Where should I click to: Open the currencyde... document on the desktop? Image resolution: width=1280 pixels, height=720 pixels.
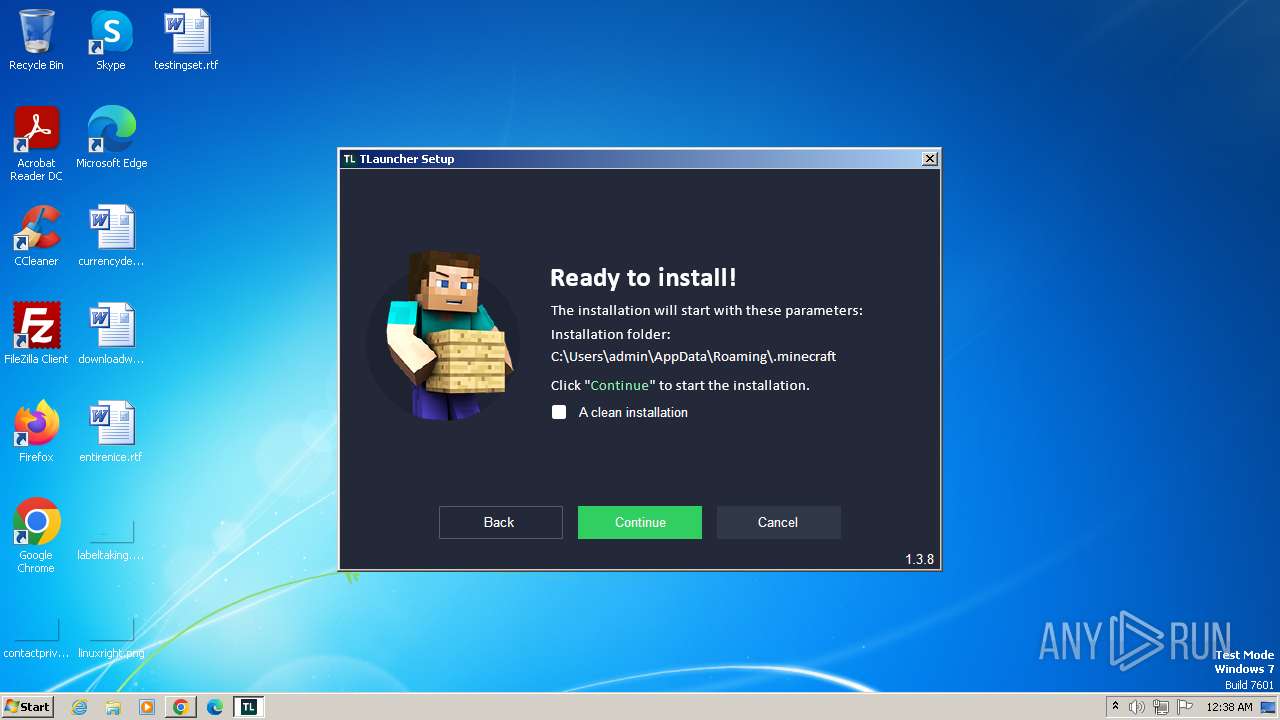click(111, 236)
